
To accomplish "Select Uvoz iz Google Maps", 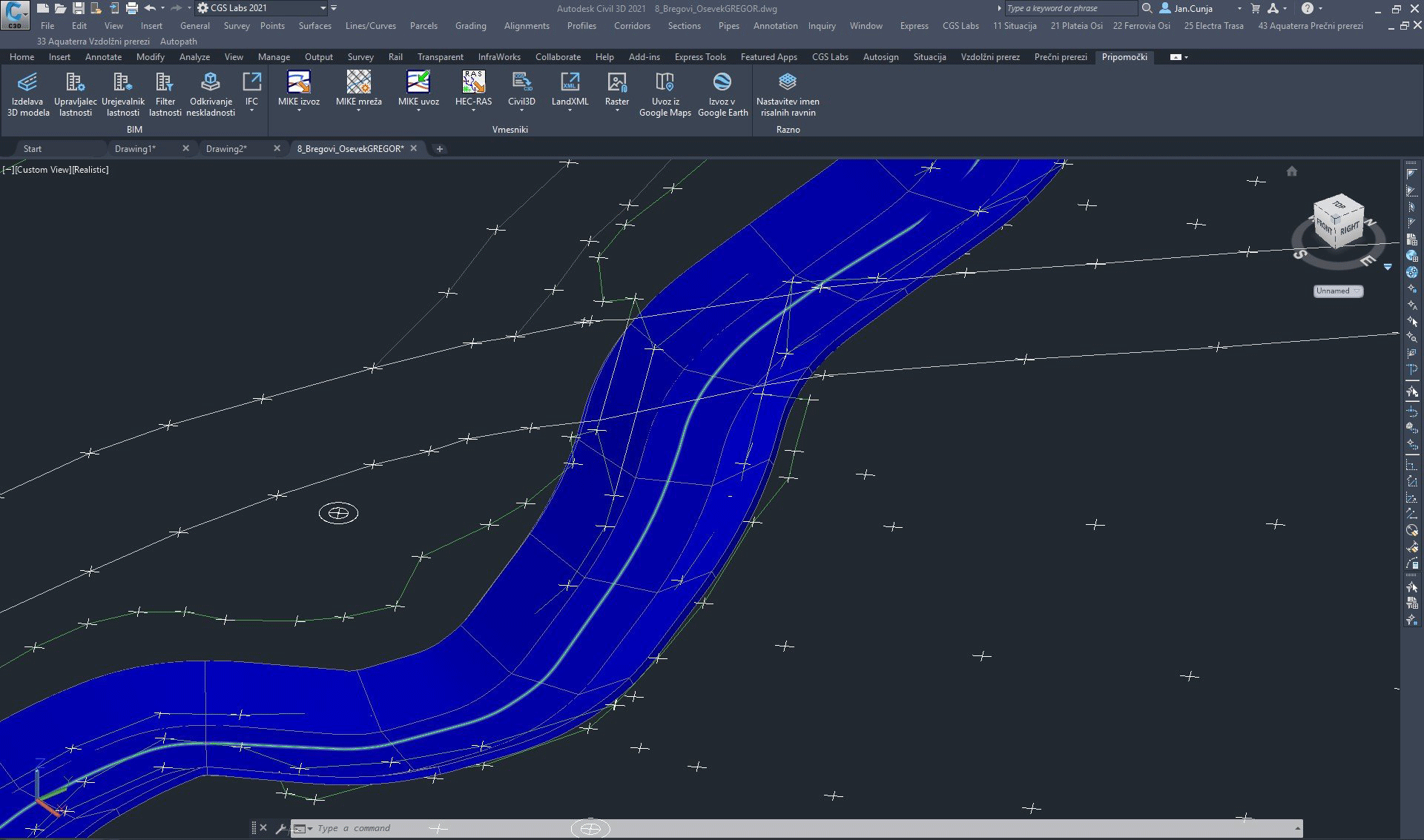I will coord(665,83).
